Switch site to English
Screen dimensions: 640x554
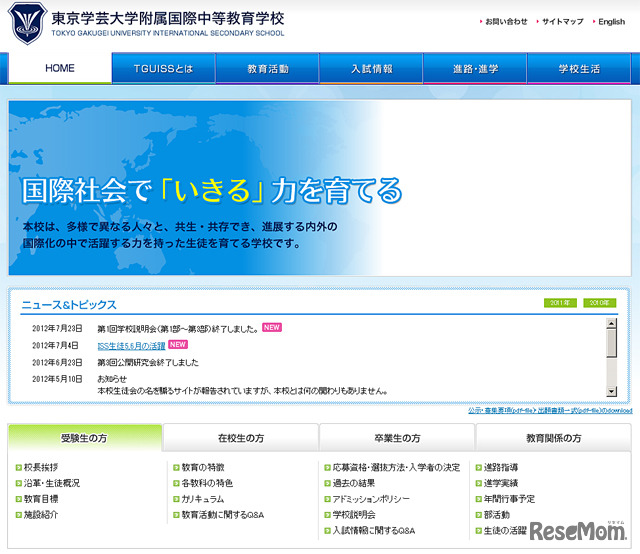[609, 22]
